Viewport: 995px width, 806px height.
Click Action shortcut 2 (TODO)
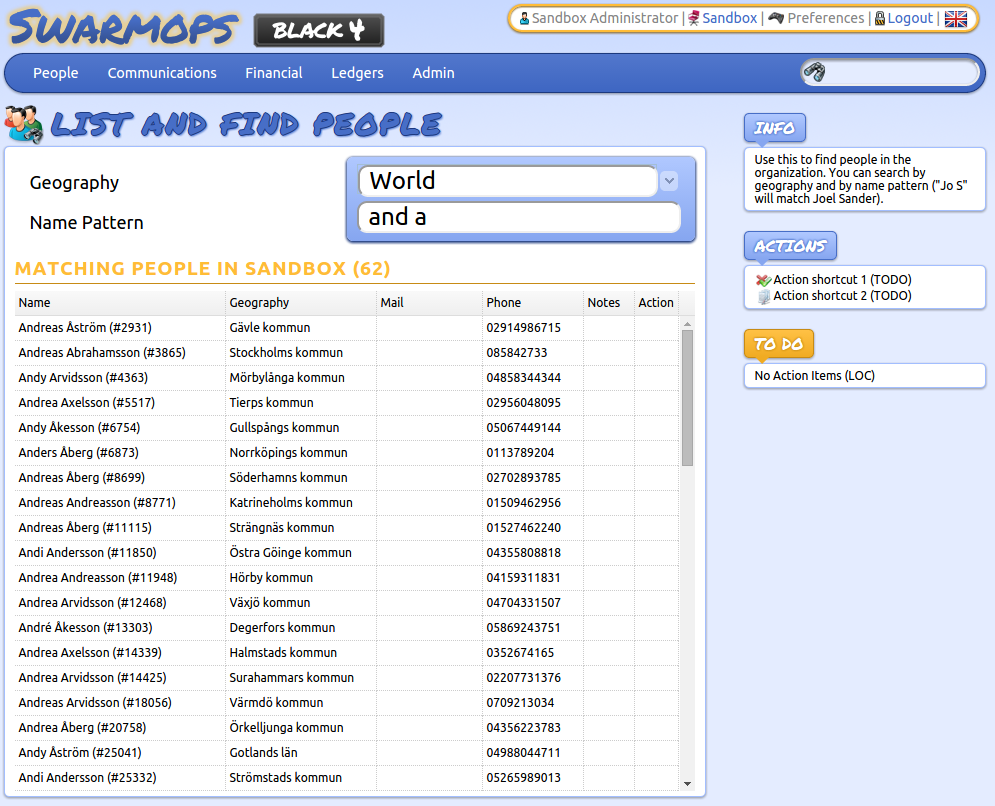tap(842, 296)
